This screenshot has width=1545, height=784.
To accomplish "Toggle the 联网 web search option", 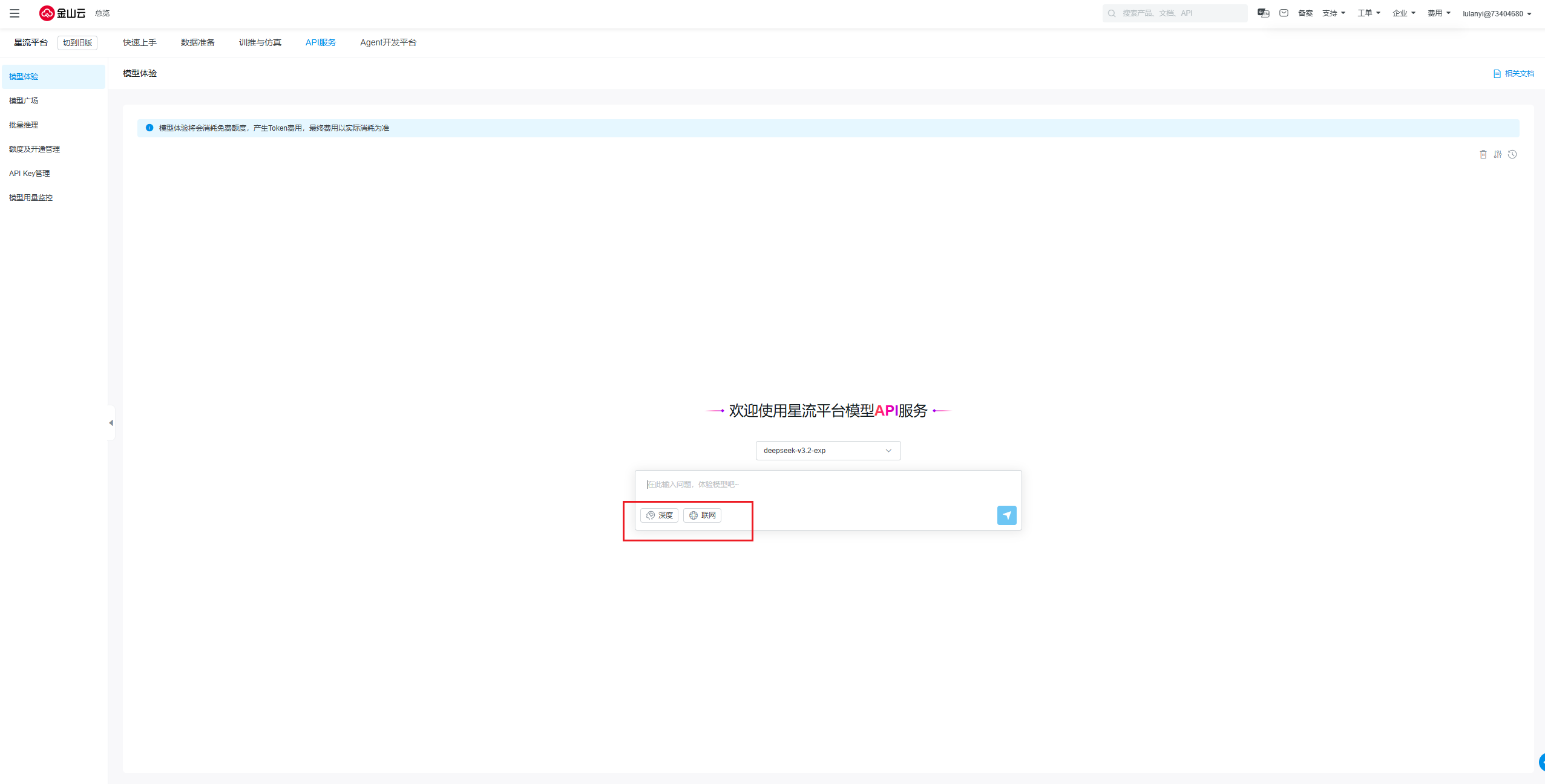I will click(702, 515).
